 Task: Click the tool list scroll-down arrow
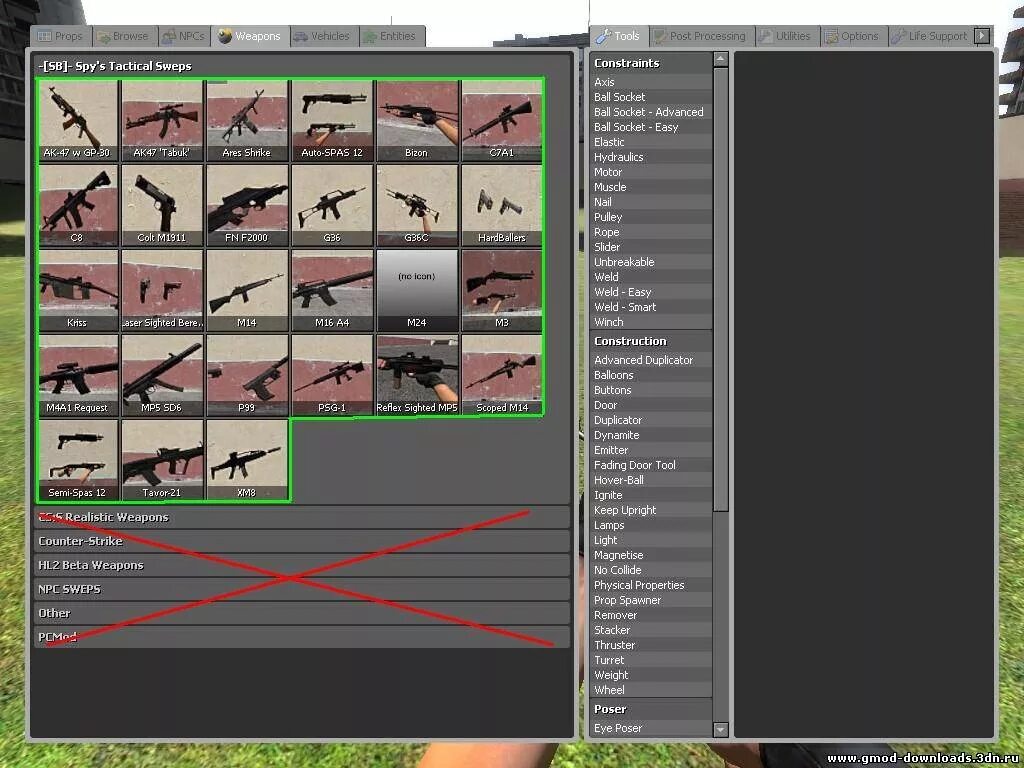tap(720, 729)
